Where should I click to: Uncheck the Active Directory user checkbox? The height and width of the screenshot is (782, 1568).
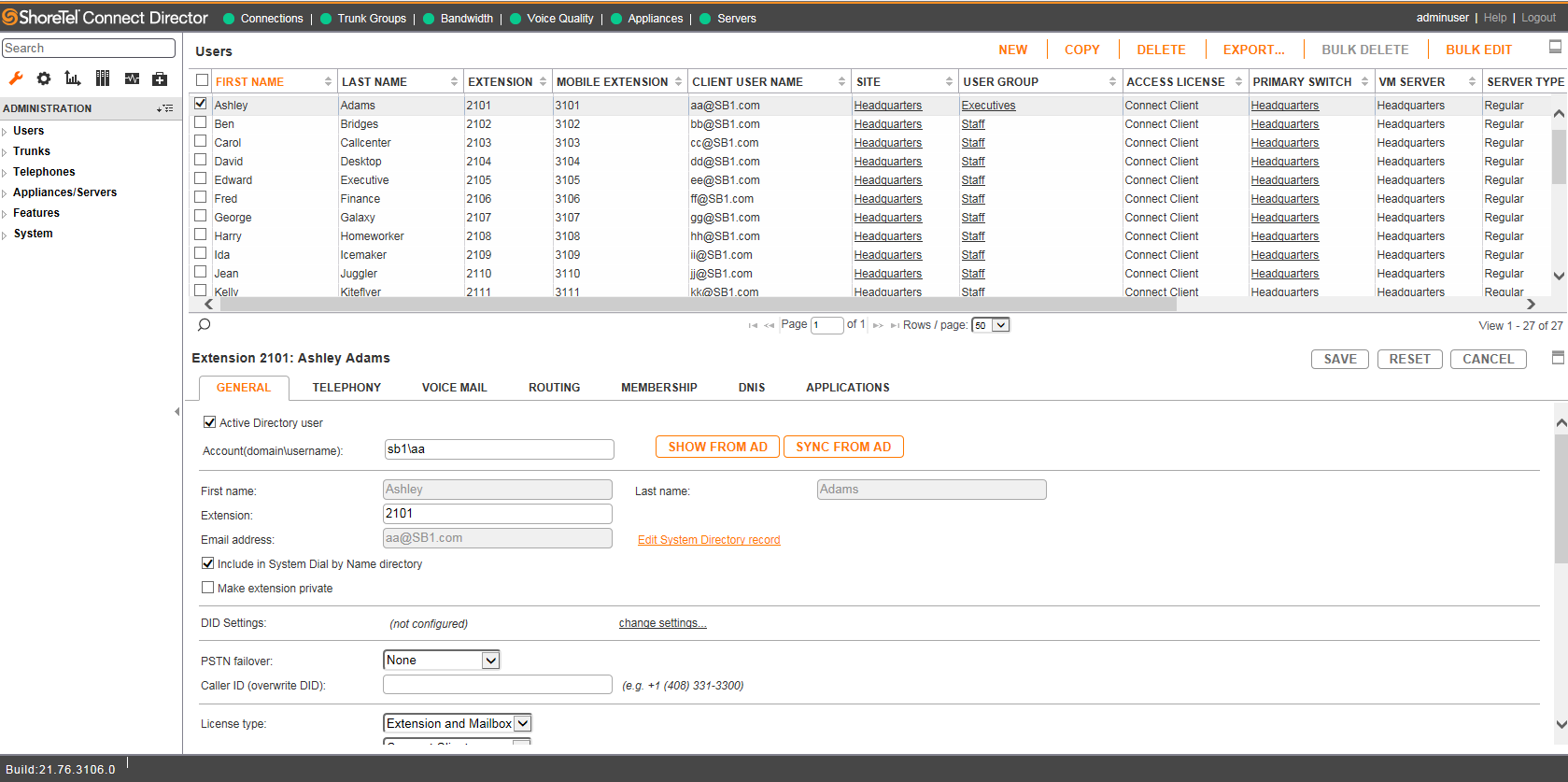[210, 422]
